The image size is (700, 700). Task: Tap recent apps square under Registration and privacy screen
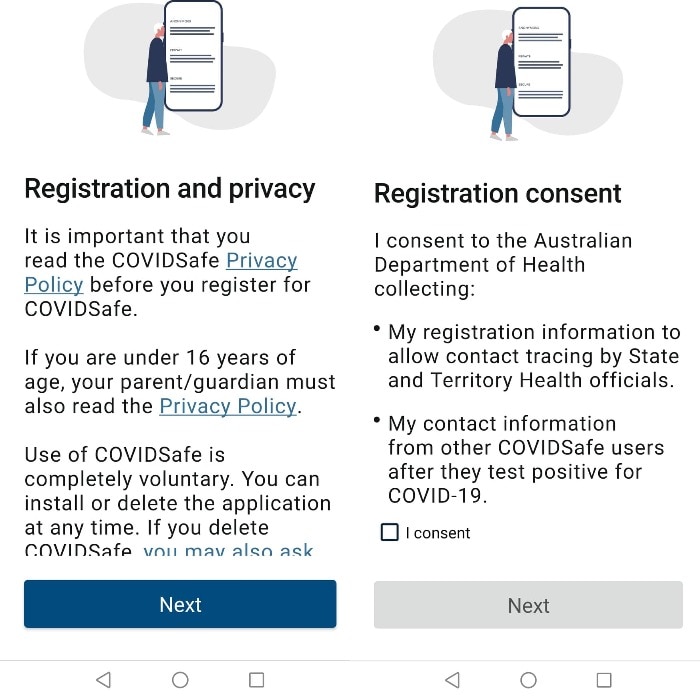(257, 680)
